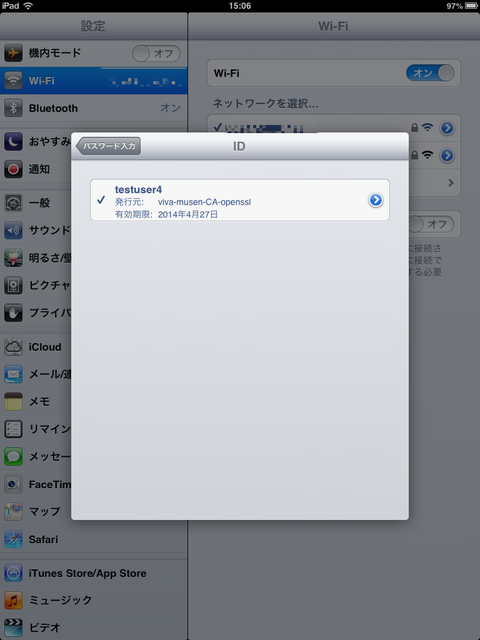Toggle the オフ switch below network list
Image resolution: width=480 pixels, height=640 pixels.
coord(431,224)
